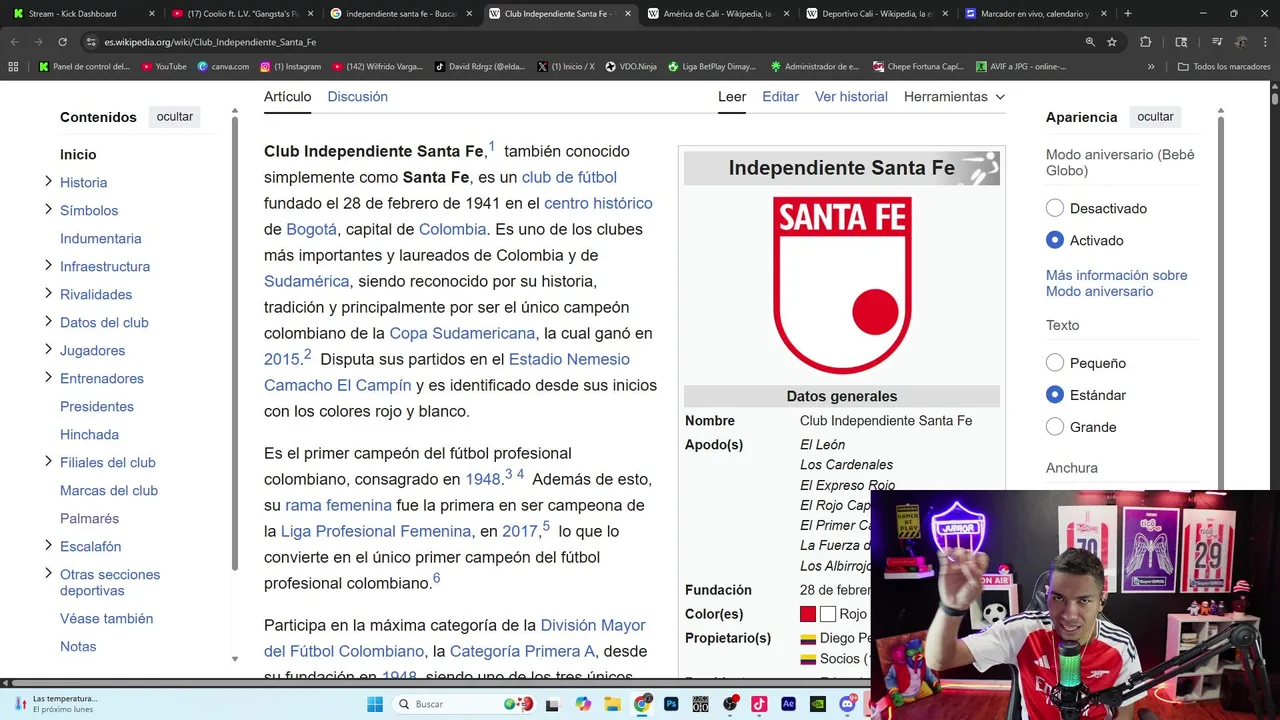Expand the Filiales del club section
Image resolution: width=1280 pixels, height=720 pixels.
(x=48, y=461)
